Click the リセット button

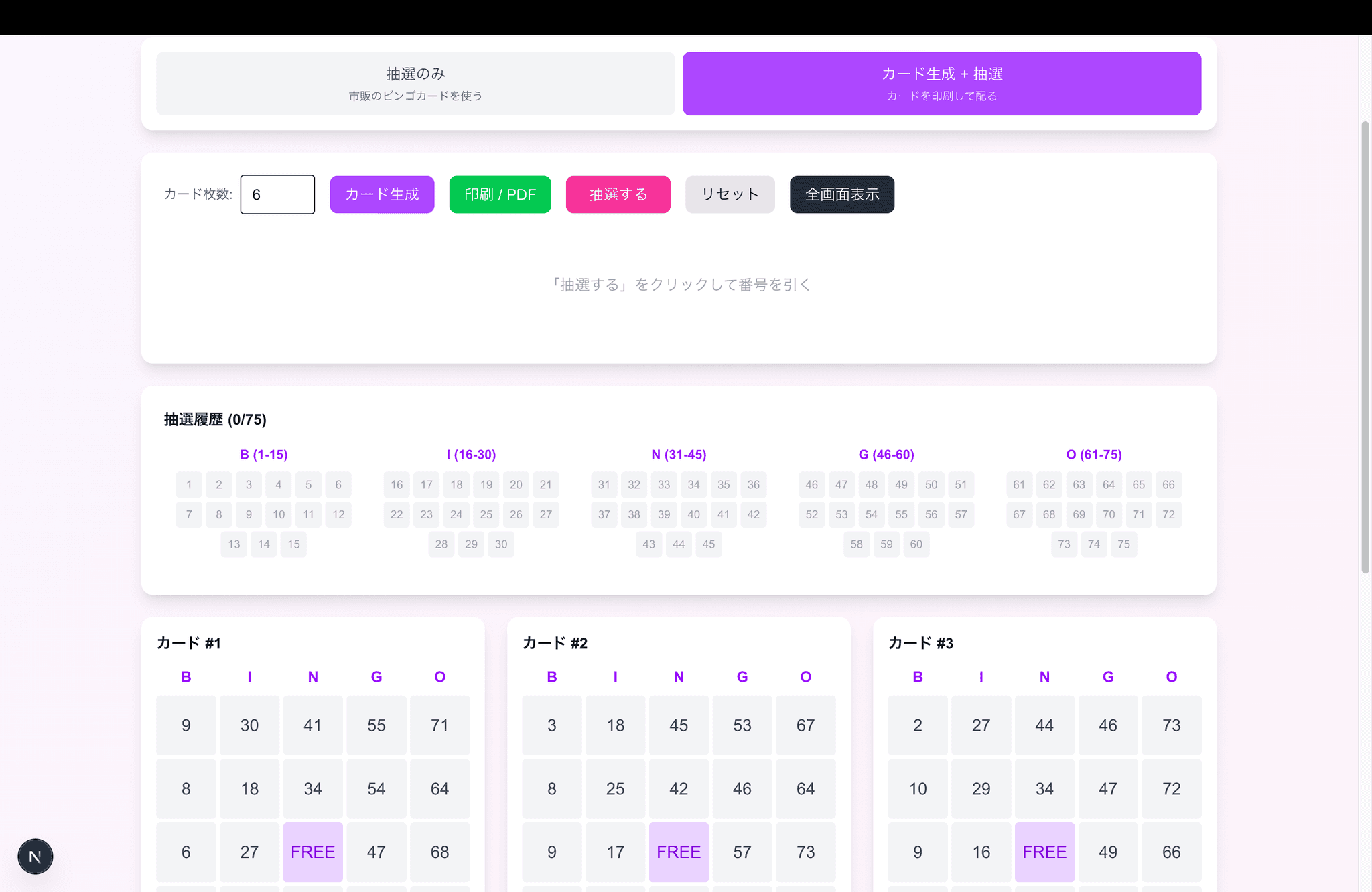point(730,194)
